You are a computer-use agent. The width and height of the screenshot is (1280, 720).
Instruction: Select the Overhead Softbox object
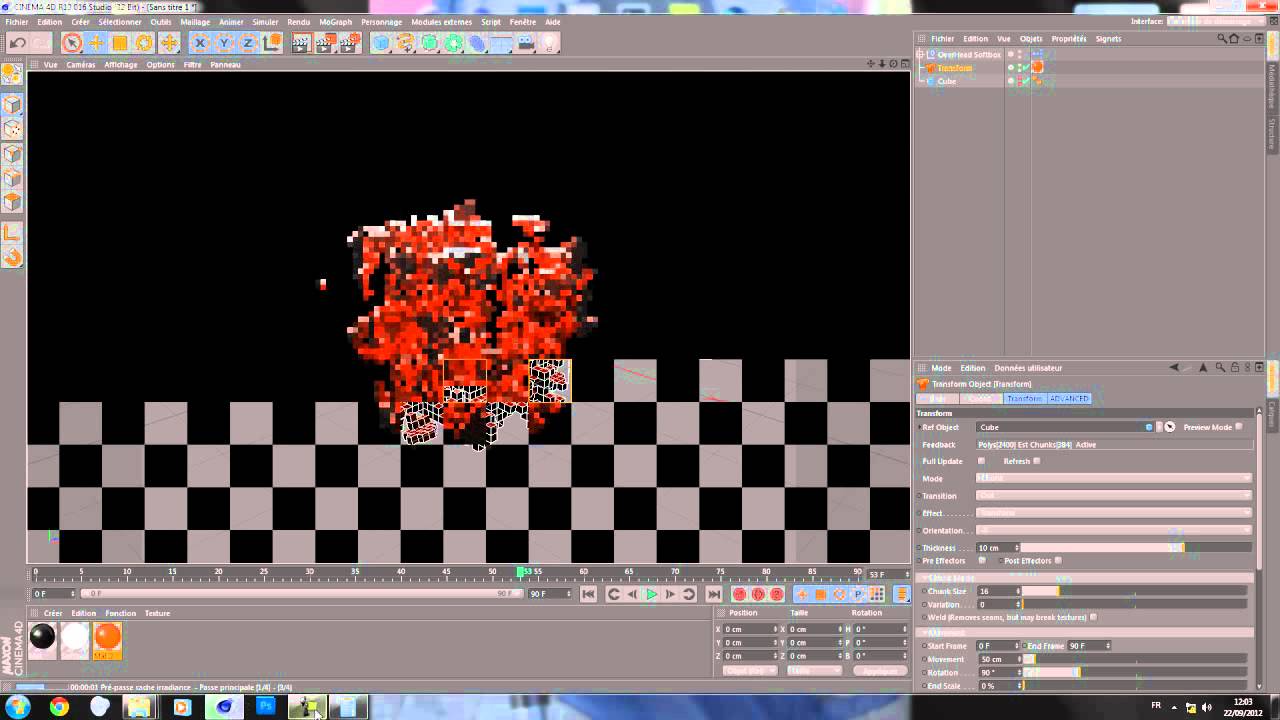[969, 54]
